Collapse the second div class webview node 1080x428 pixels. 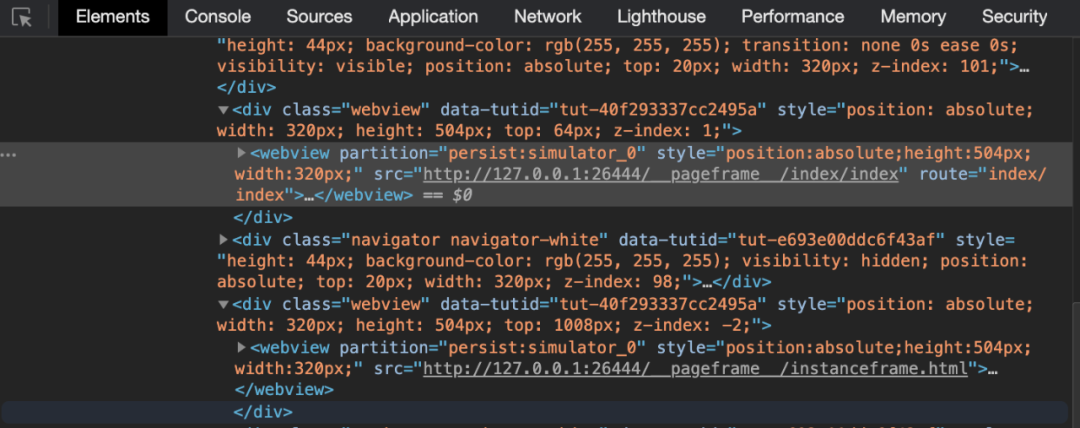point(223,303)
